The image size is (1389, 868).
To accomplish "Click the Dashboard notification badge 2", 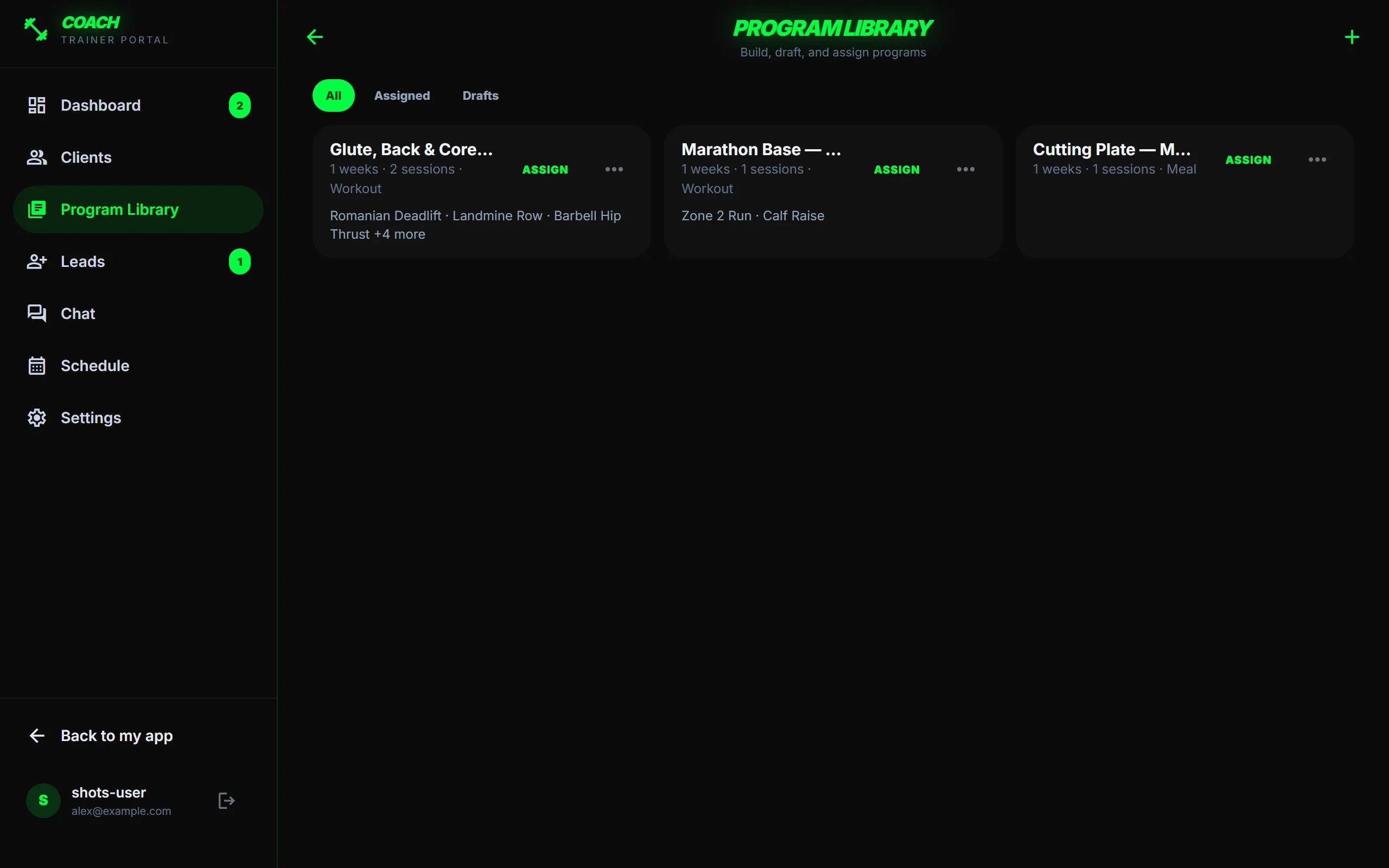I will click(x=240, y=105).
